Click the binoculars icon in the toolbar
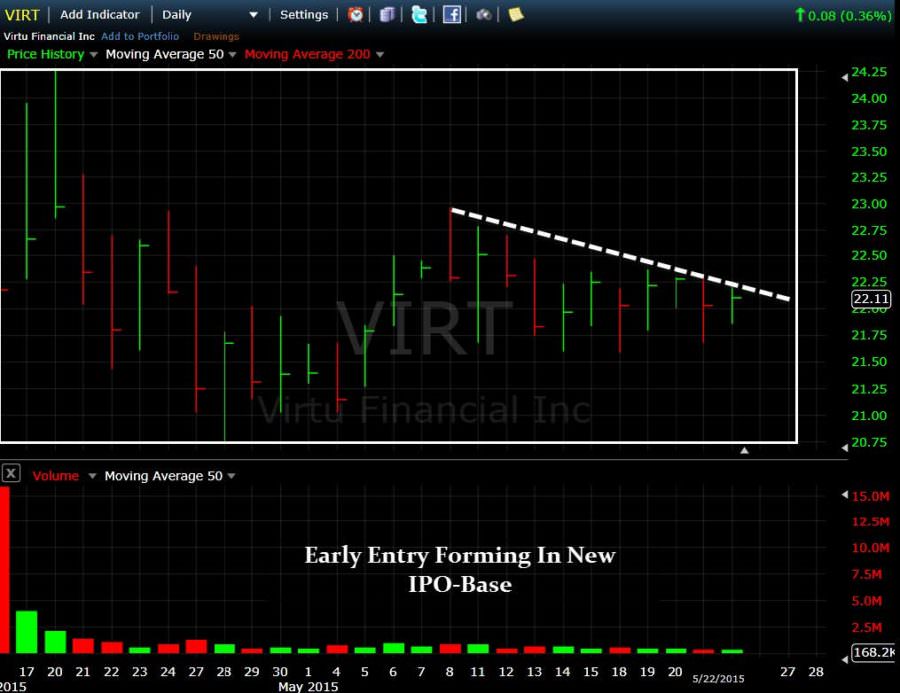Viewport: 900px width, 693px height. click(x=483, y=14)
